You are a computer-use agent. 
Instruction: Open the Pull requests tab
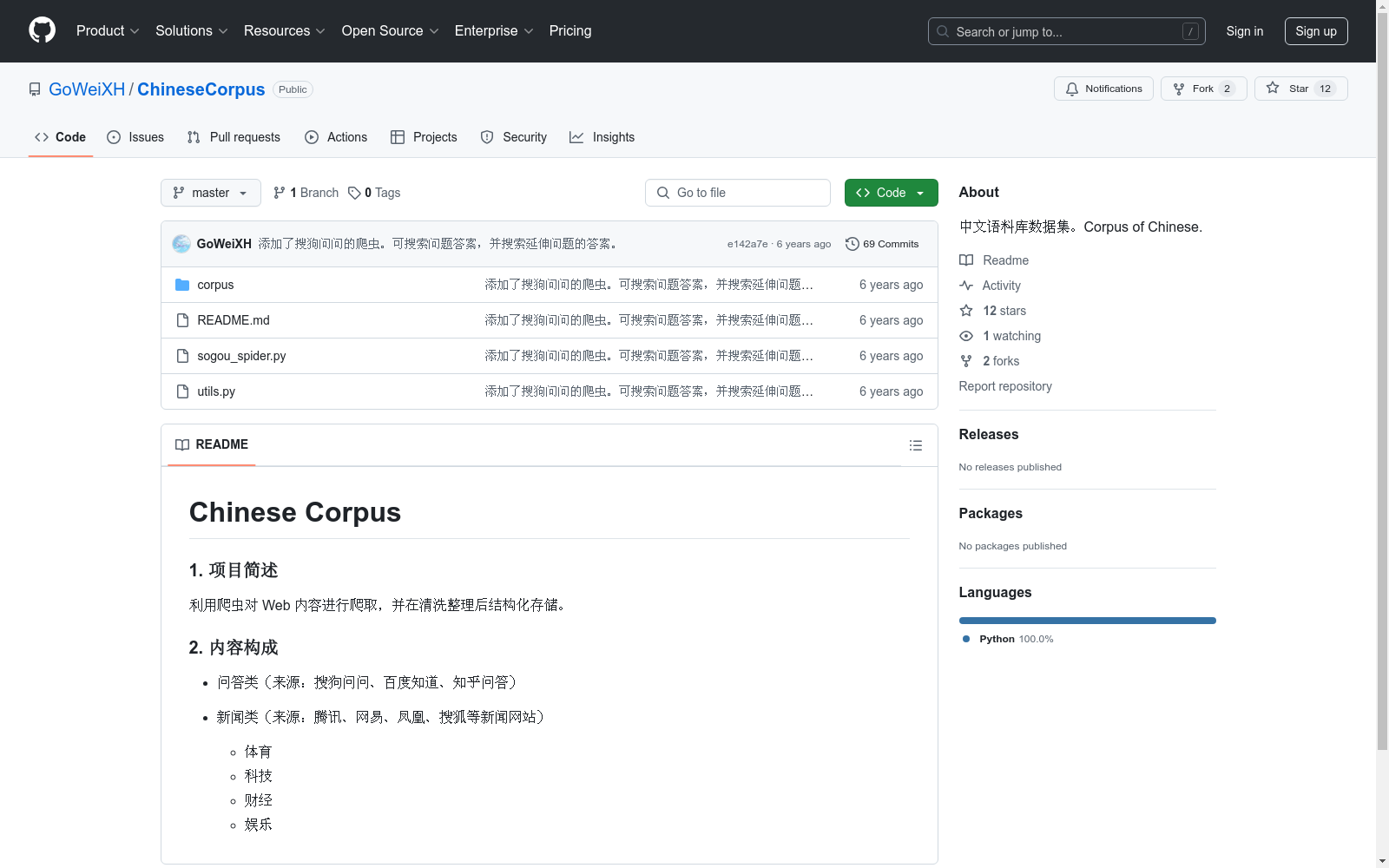point(234,137)
